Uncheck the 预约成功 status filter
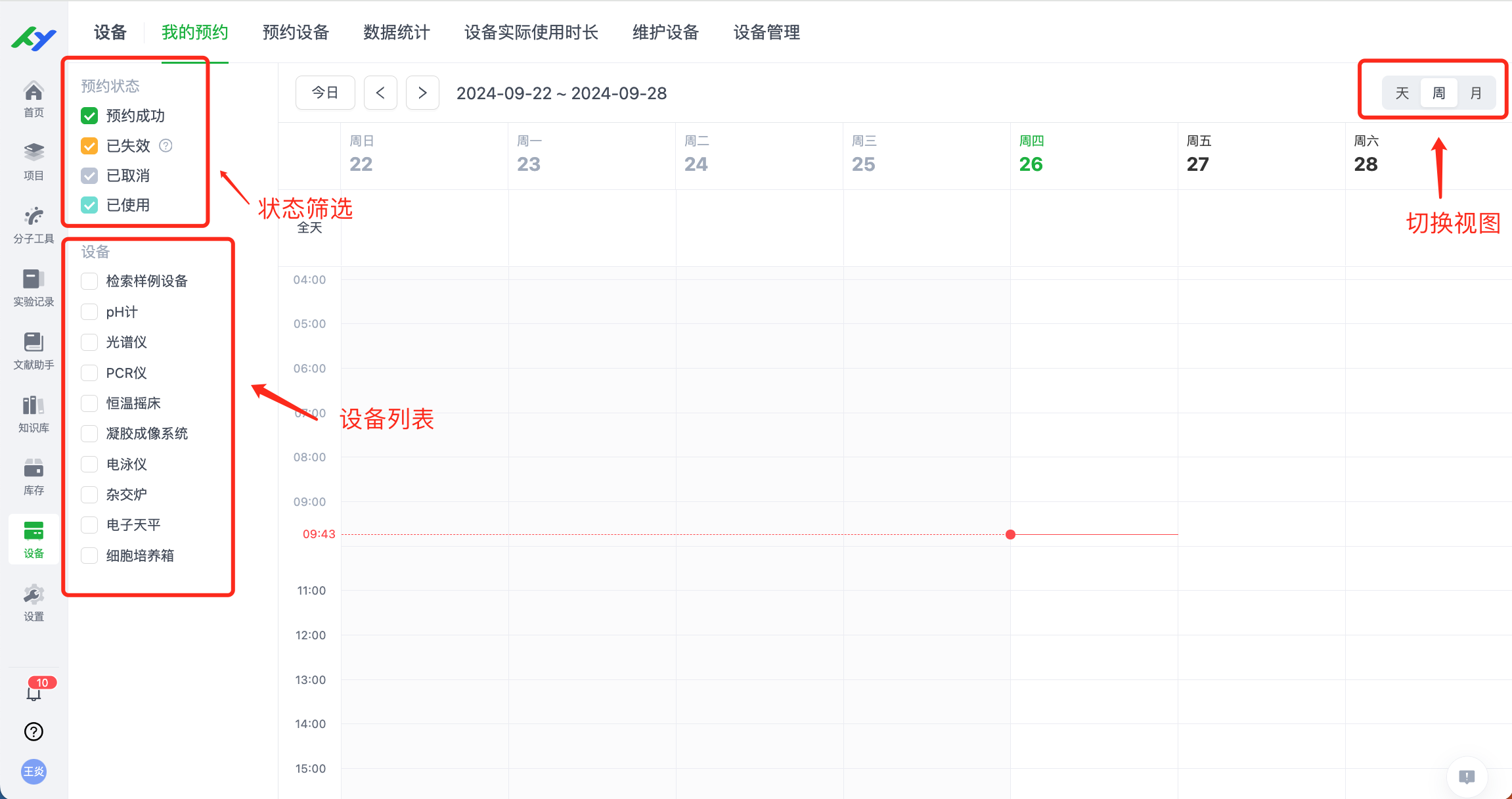1512x799 pixels. tap(89, 115)
